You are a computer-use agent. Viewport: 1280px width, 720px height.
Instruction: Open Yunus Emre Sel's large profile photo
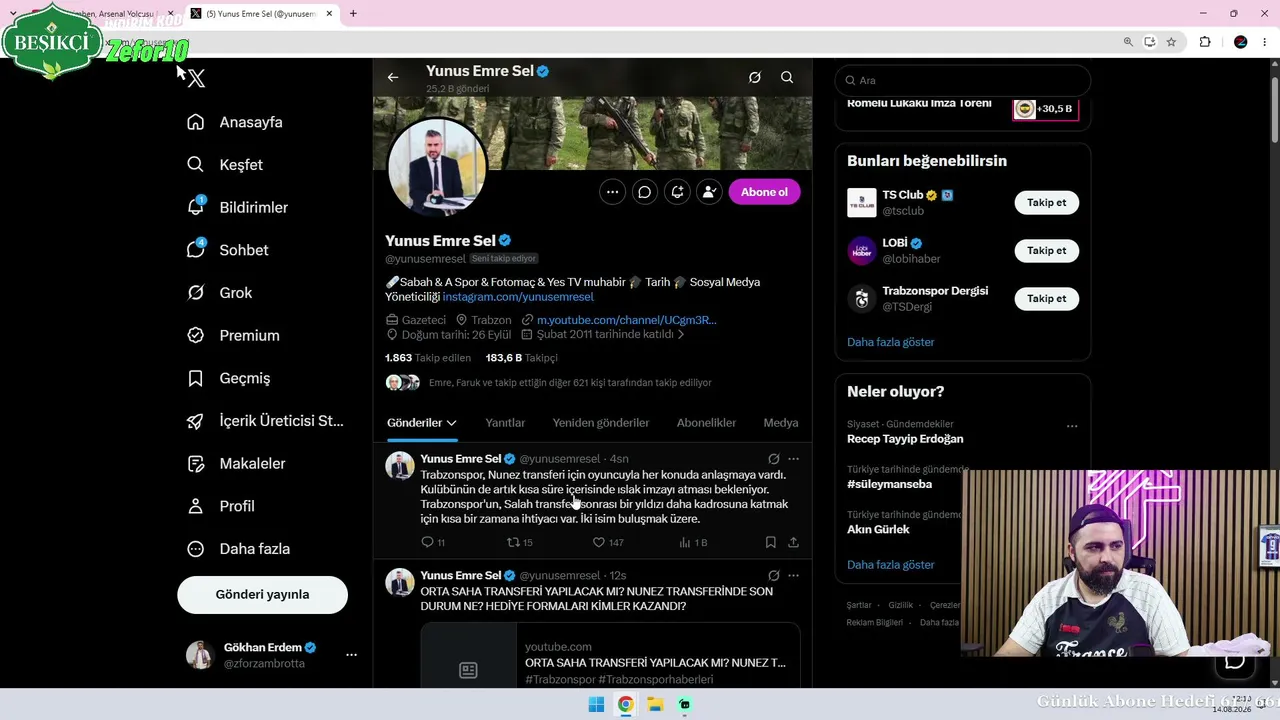437,167
